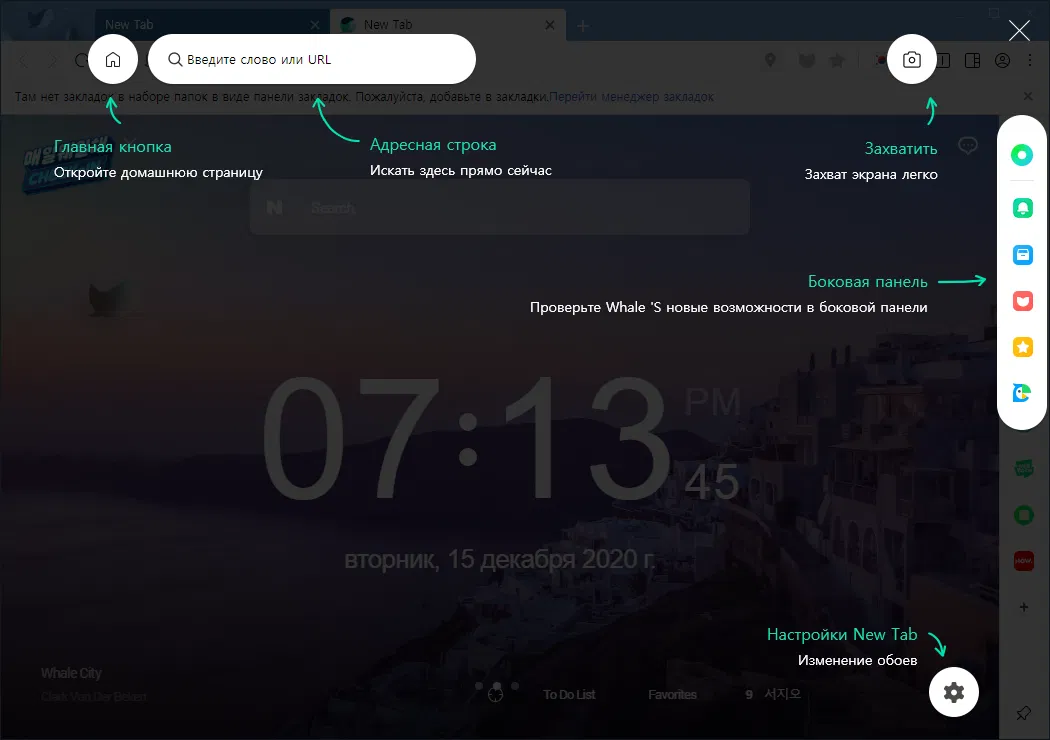Click the dimmed forward navigation arrow
This screenshot has height=740, width=1050.
point(52,61)
